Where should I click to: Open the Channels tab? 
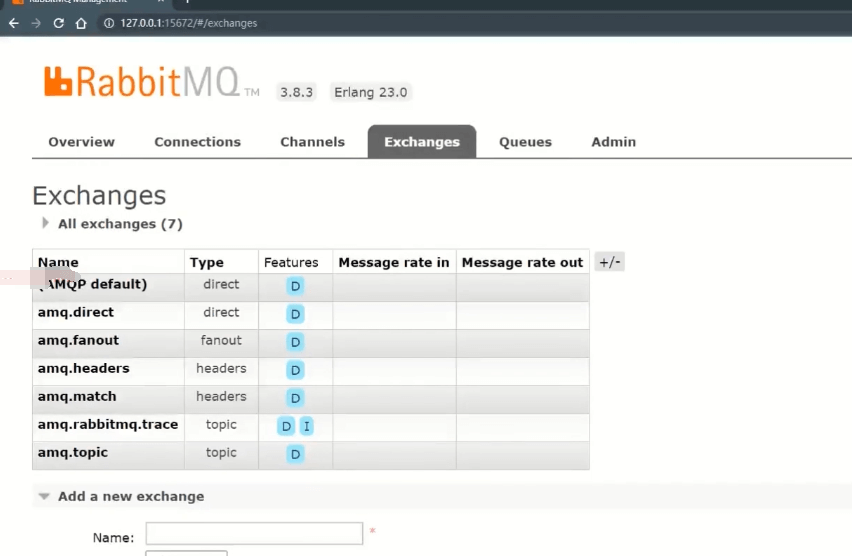[312, 142]
